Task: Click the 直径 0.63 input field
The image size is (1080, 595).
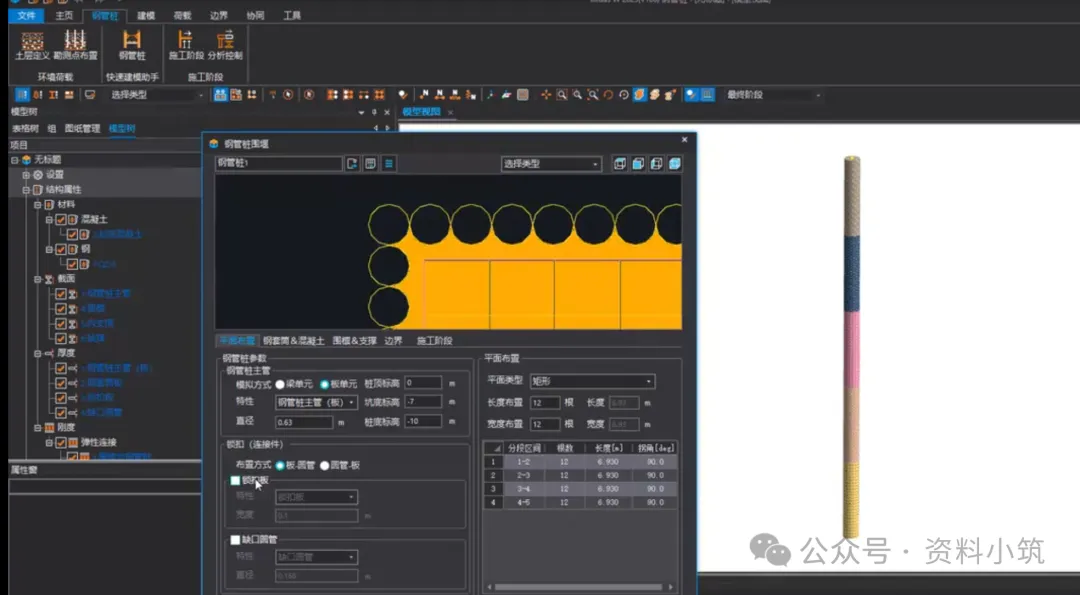Action: [x=304, y=422]
